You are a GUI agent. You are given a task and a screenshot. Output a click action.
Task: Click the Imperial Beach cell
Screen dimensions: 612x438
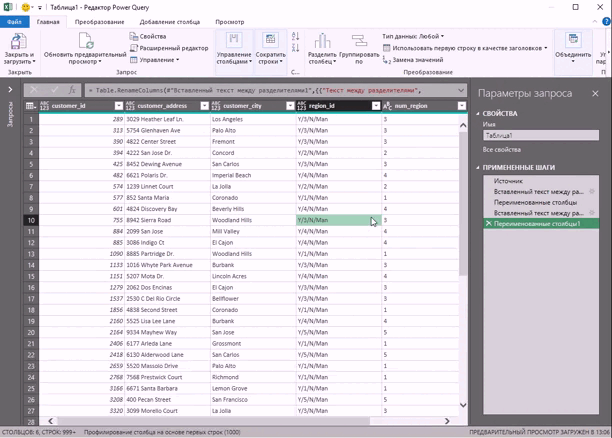tap(253, 175)
